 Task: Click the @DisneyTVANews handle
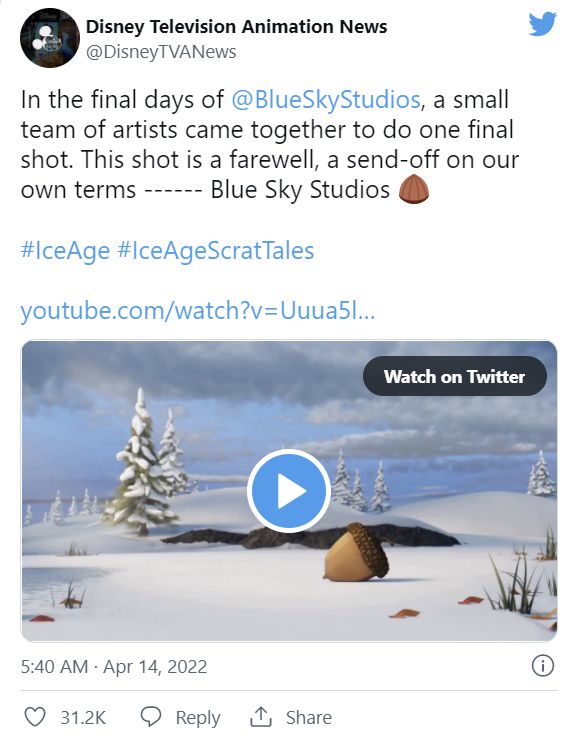161,52
